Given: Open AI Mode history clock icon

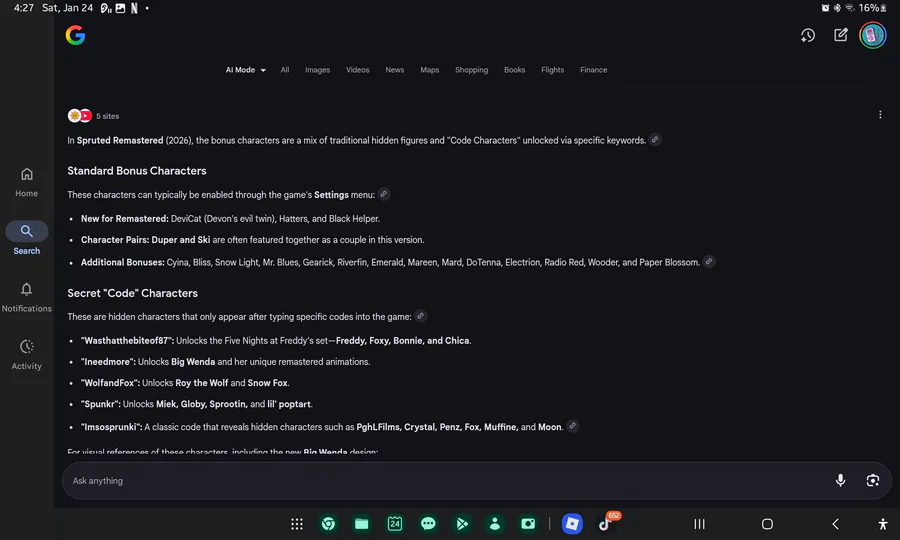Looking at the screenshot, I should click(x=808, y=36).
